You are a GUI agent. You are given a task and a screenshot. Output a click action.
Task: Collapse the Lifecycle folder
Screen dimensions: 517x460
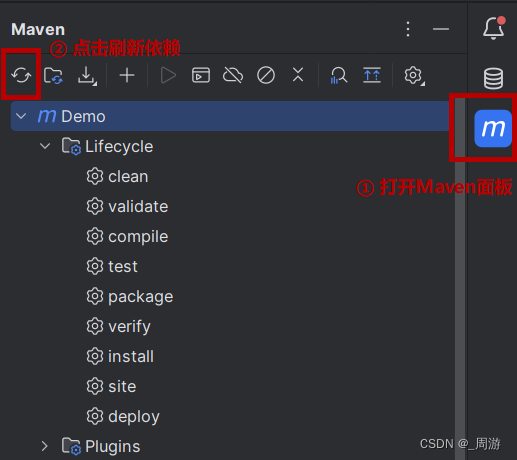click(45, 146)
